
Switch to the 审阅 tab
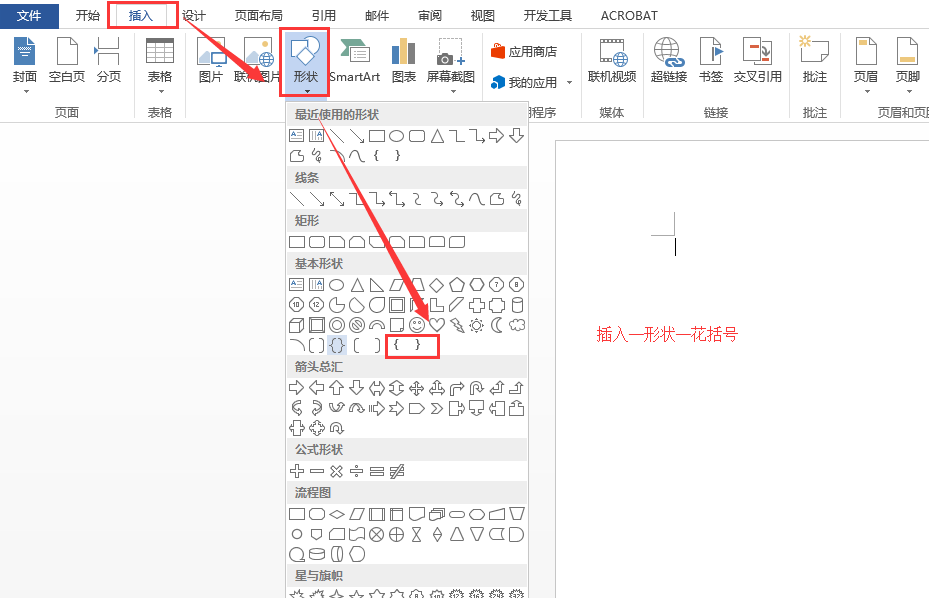point(430,15)
